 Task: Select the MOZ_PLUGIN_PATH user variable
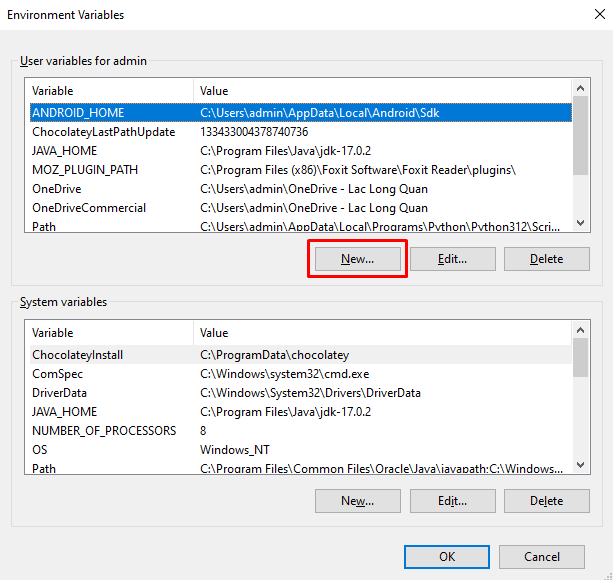point(301,170)
